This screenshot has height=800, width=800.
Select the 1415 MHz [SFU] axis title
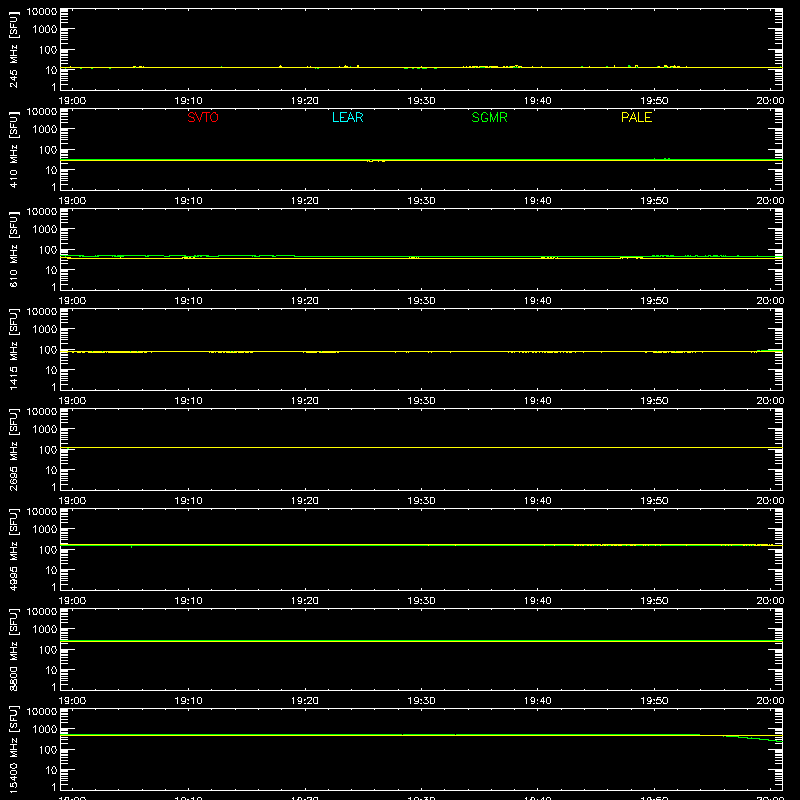[13, 349]
